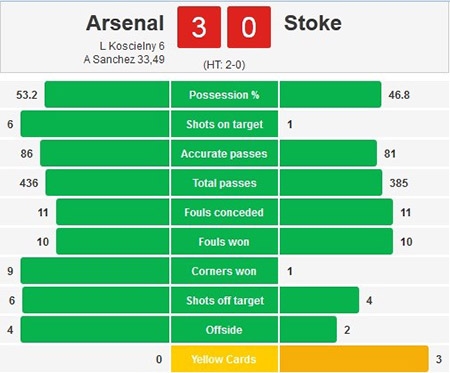Click the Accurate passes label

pos(224,153)
